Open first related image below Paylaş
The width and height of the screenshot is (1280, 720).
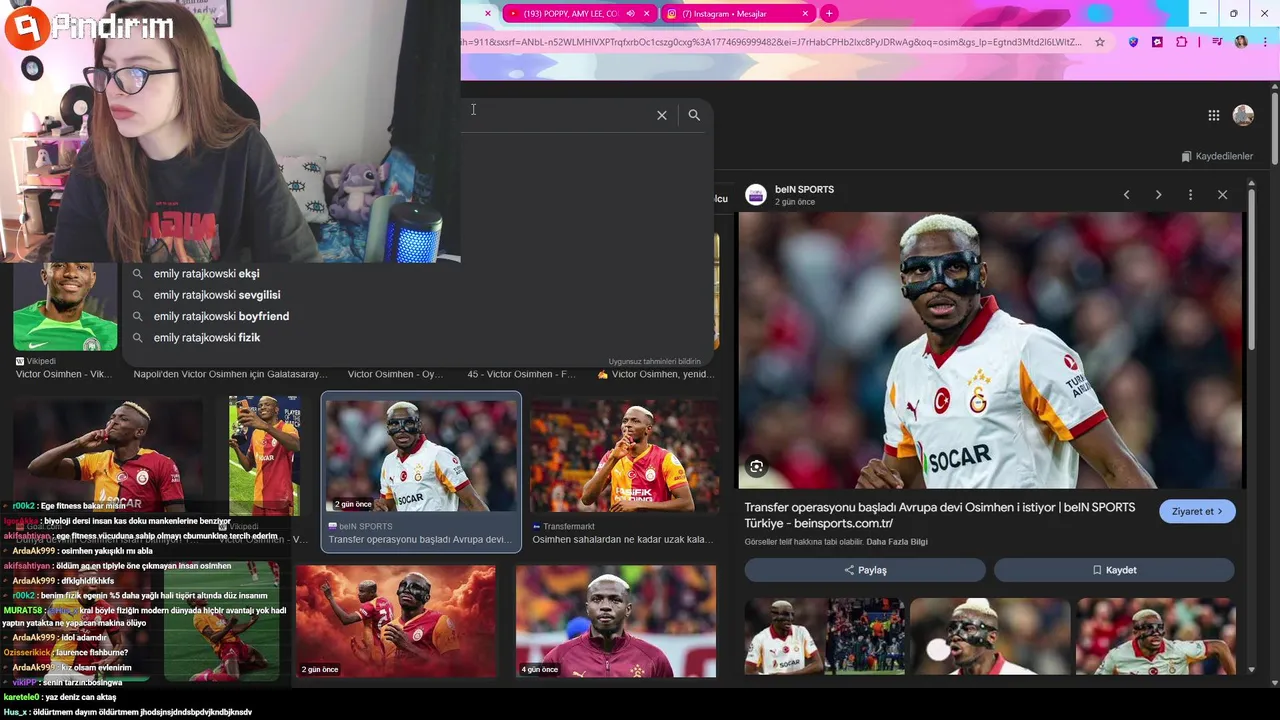click(825, 637)
